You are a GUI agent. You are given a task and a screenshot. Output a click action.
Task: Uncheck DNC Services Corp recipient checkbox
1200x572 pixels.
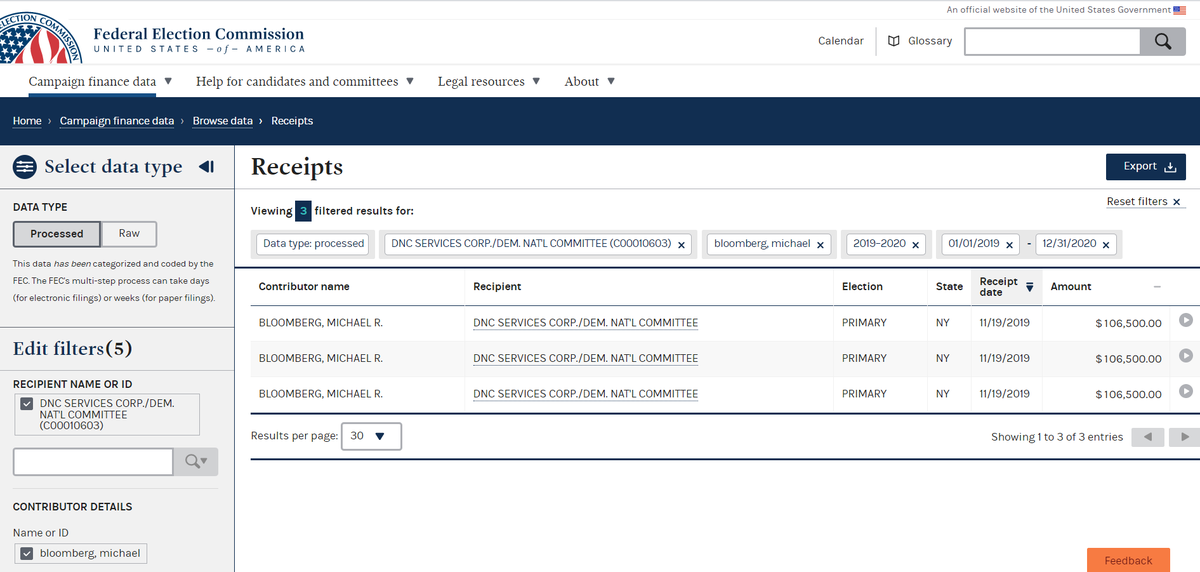click(x=28, y=404)
